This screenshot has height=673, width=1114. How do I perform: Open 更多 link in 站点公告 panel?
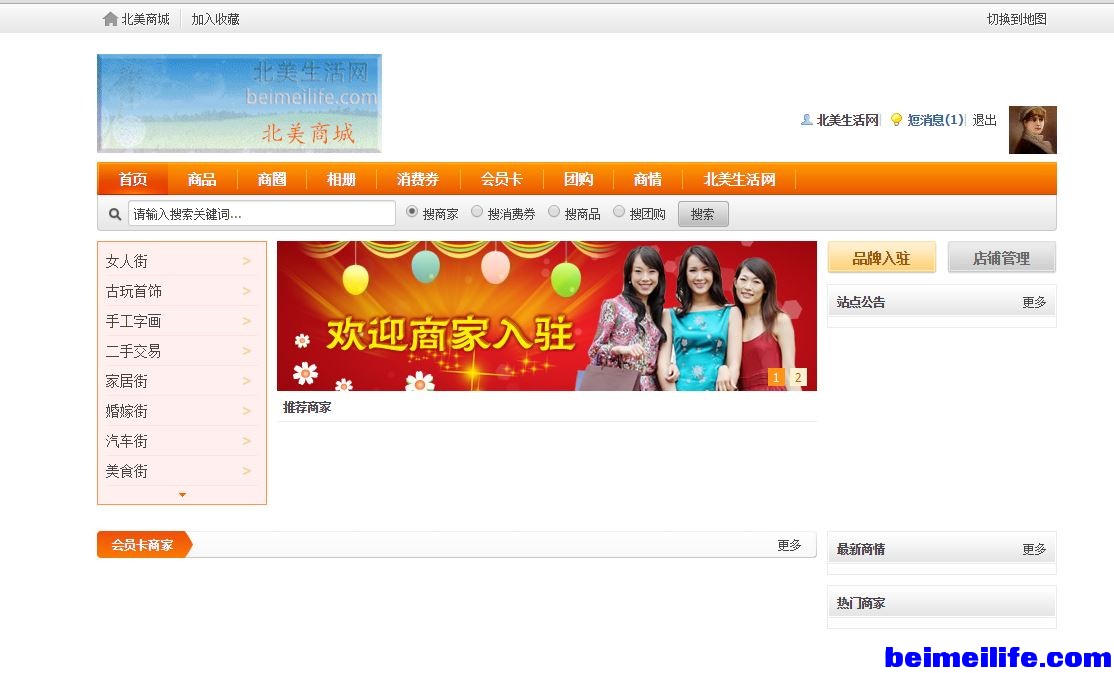(x=1034, y=302)
